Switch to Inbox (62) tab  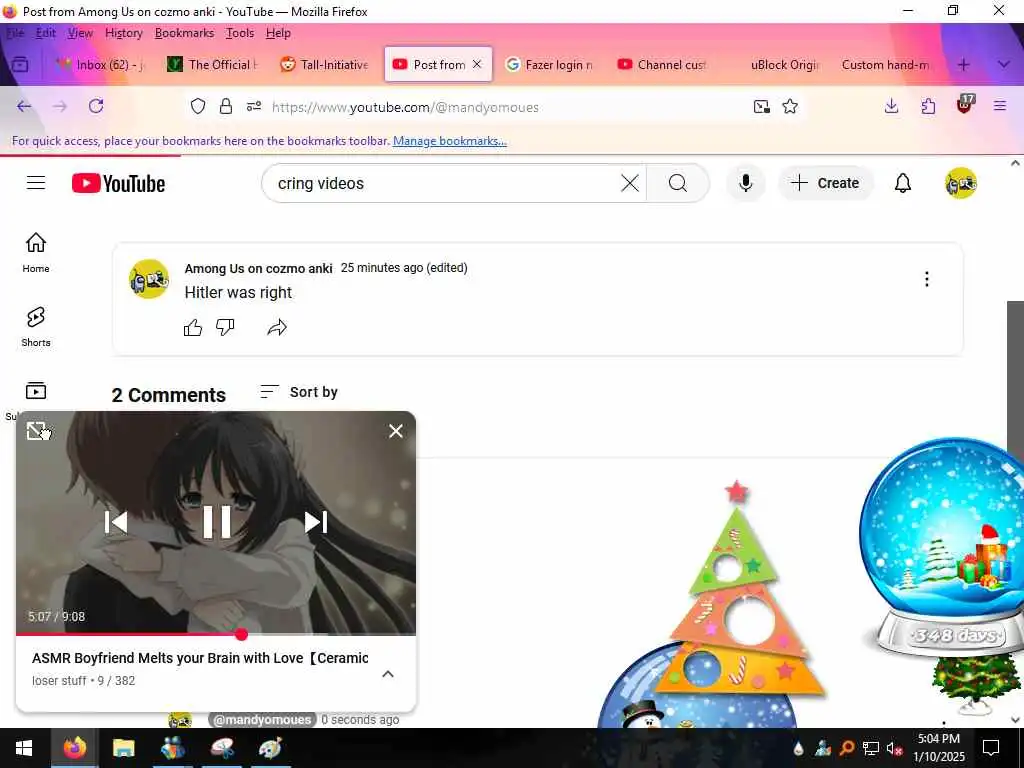100,65
